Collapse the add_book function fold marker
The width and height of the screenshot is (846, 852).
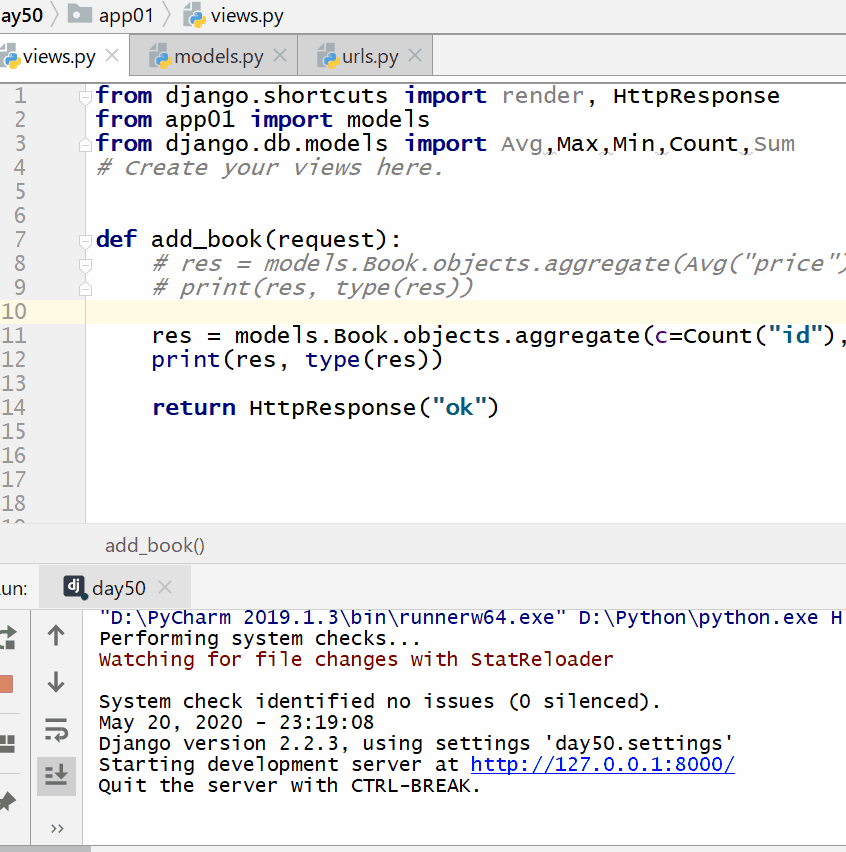(x=86, y=240)
